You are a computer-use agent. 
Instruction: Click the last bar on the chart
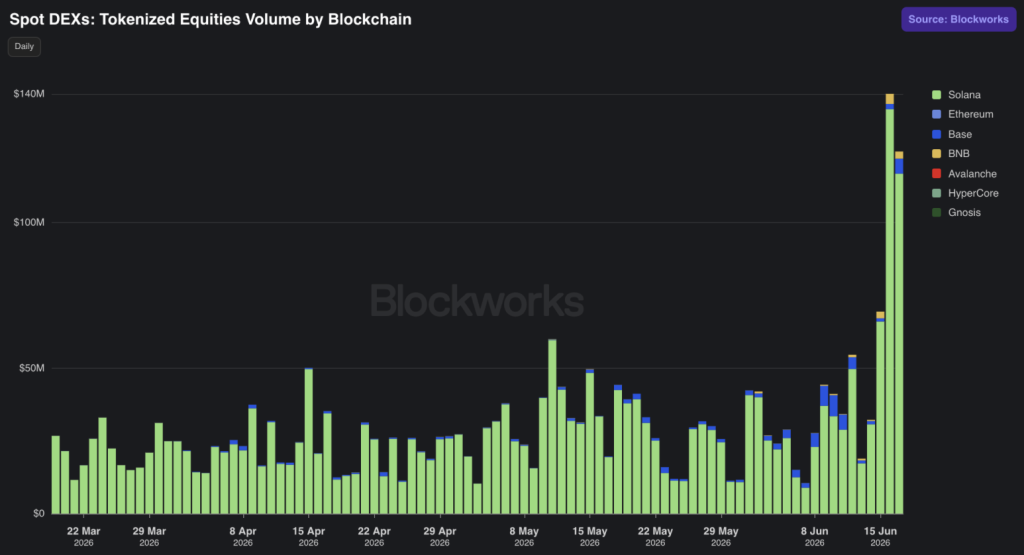click(899, 333)
